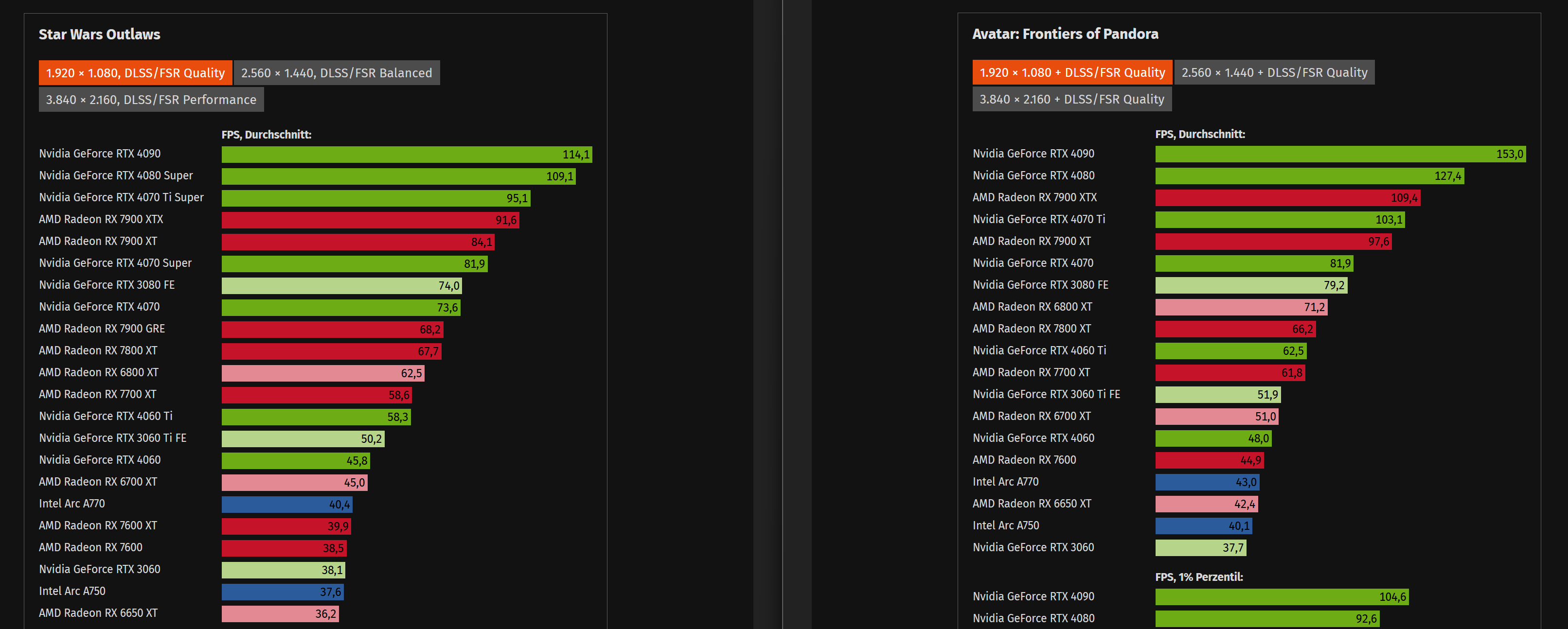Select Avatar 1.920 × 1.080 + DLSS/FSR Quality tab
1568x629 pixels.
(1071, 72)
